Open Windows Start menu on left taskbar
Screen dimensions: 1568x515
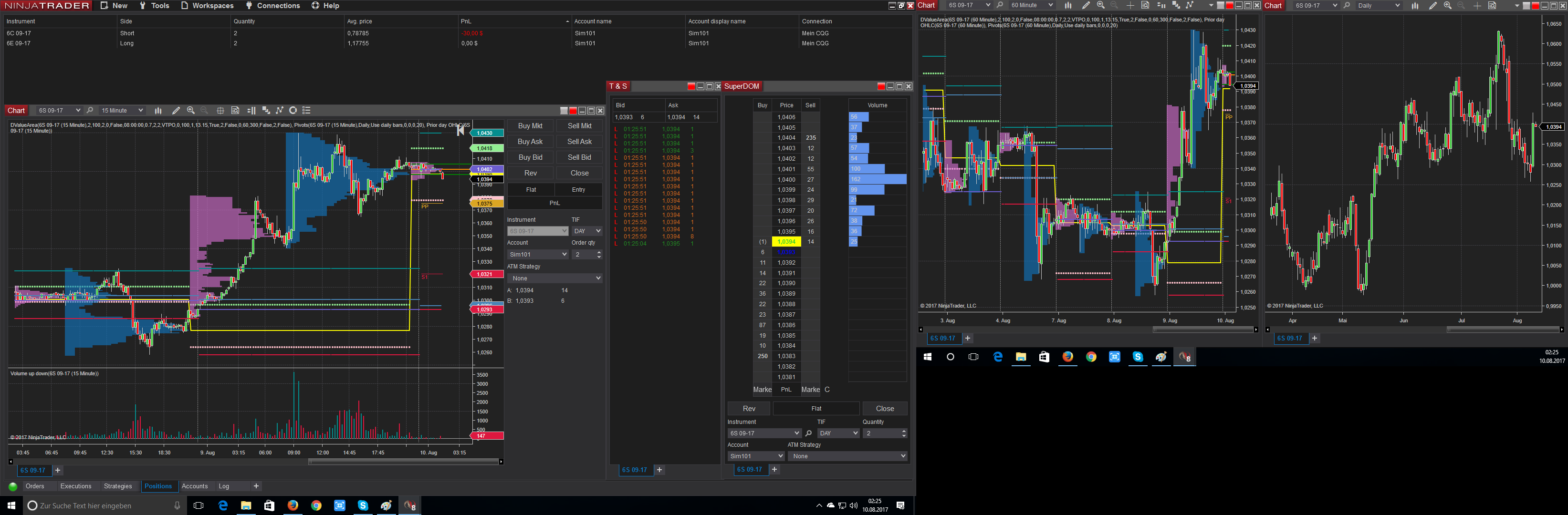[x=11, y=505]
